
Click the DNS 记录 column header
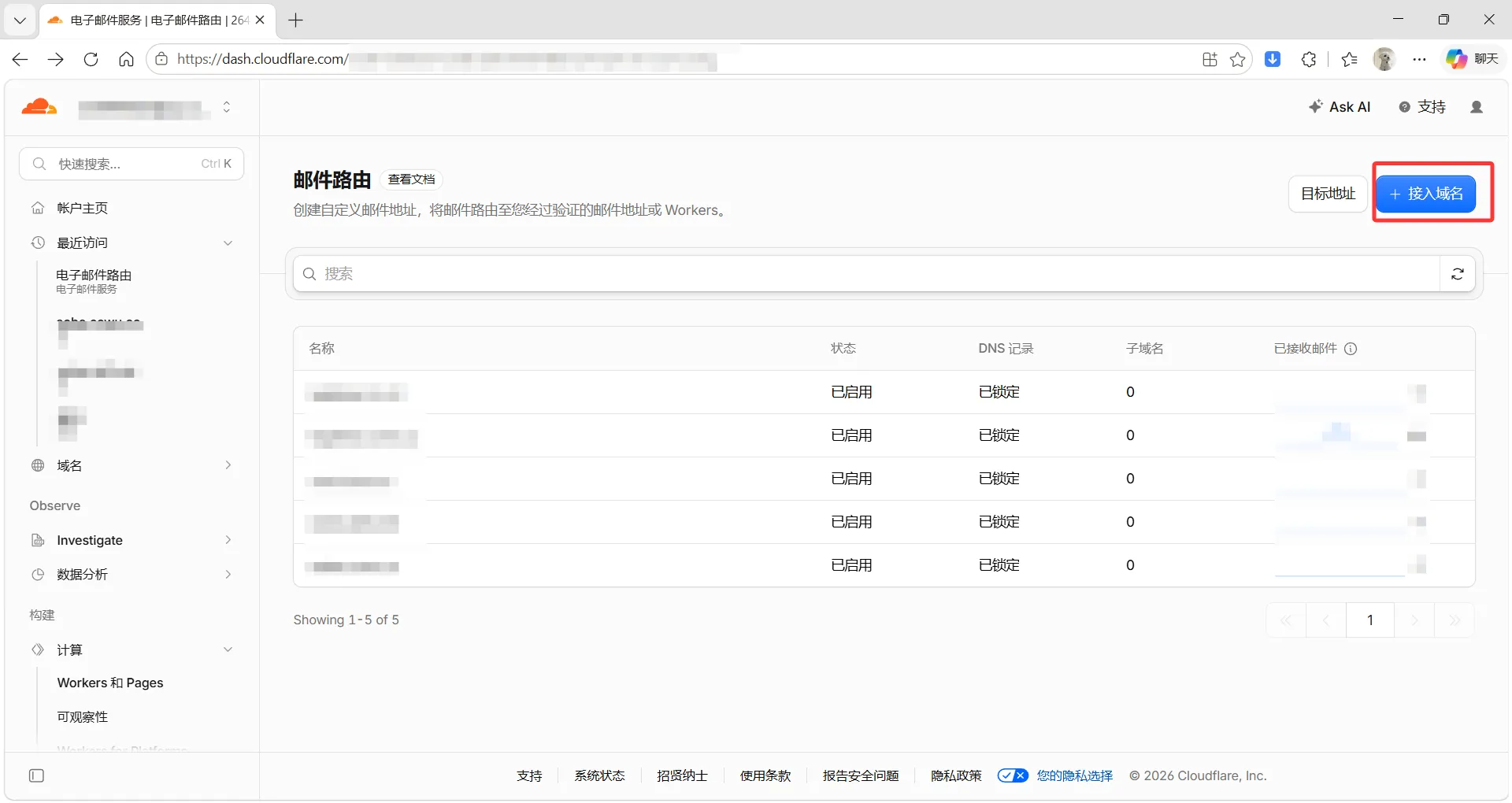coord(1006,349)
